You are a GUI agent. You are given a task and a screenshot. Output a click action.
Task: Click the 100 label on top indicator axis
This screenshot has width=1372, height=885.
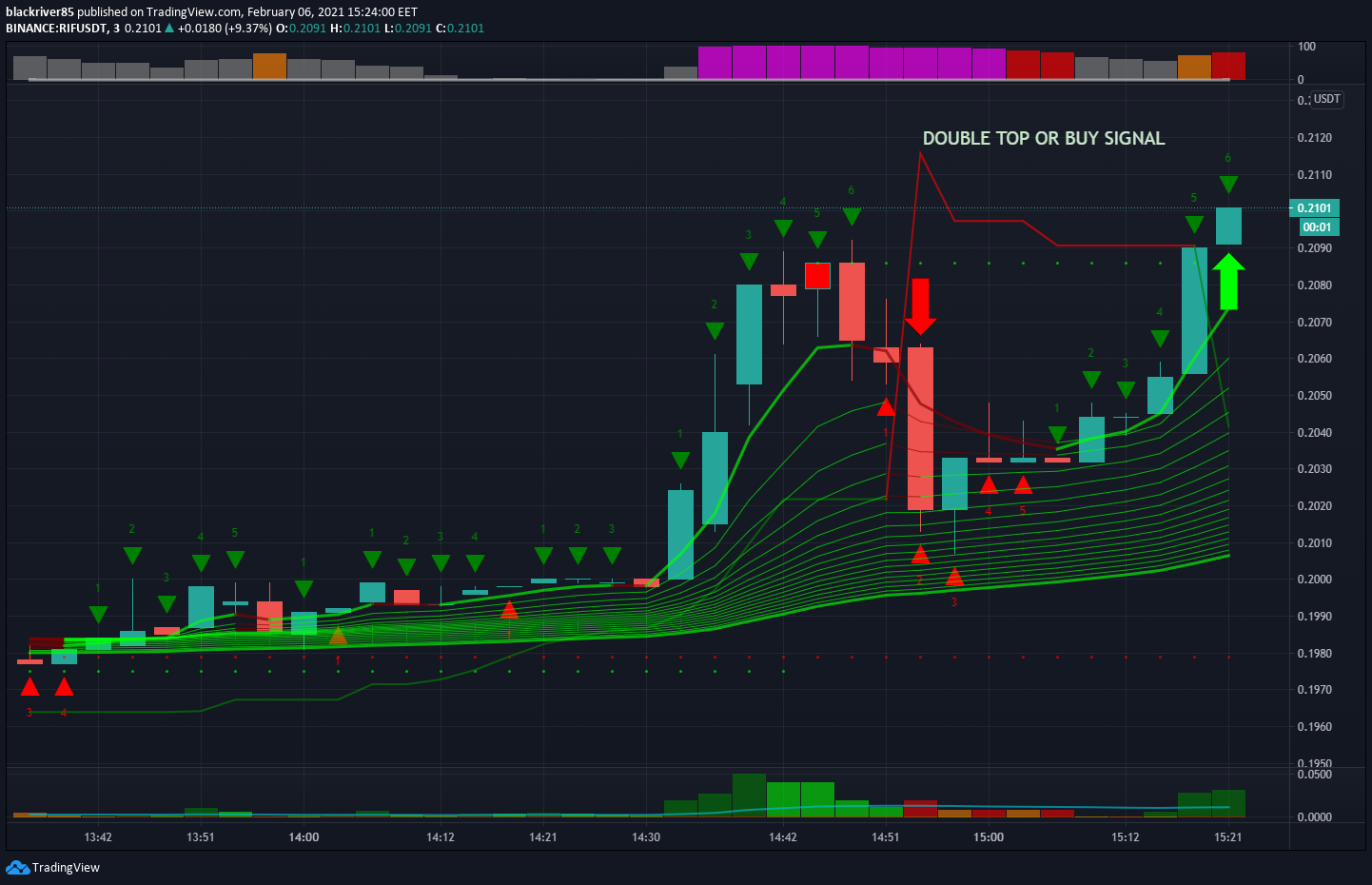pos(1306,47)
